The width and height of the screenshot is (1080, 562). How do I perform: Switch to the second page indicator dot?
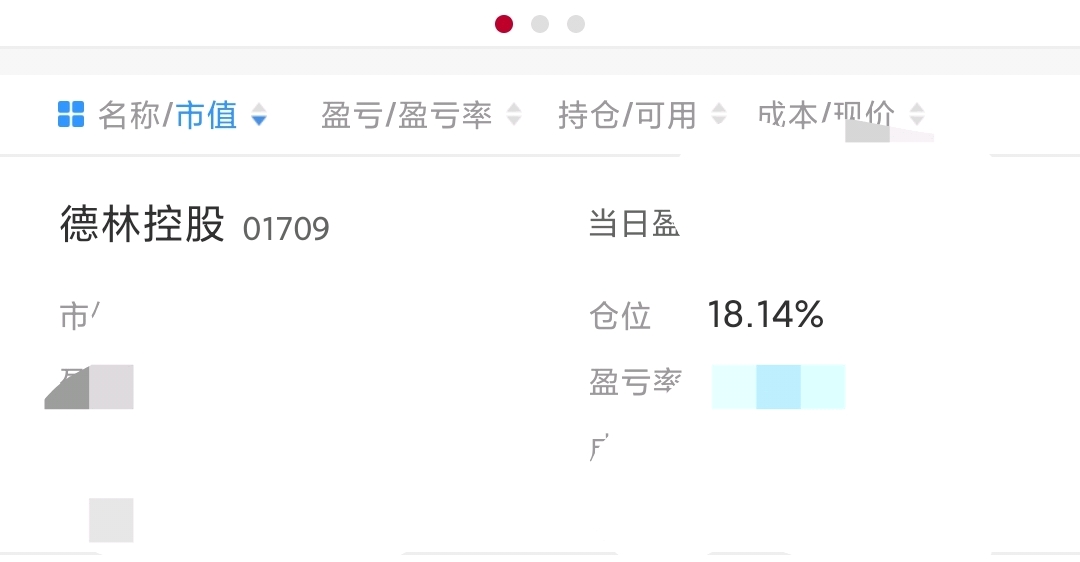[540, 24]
